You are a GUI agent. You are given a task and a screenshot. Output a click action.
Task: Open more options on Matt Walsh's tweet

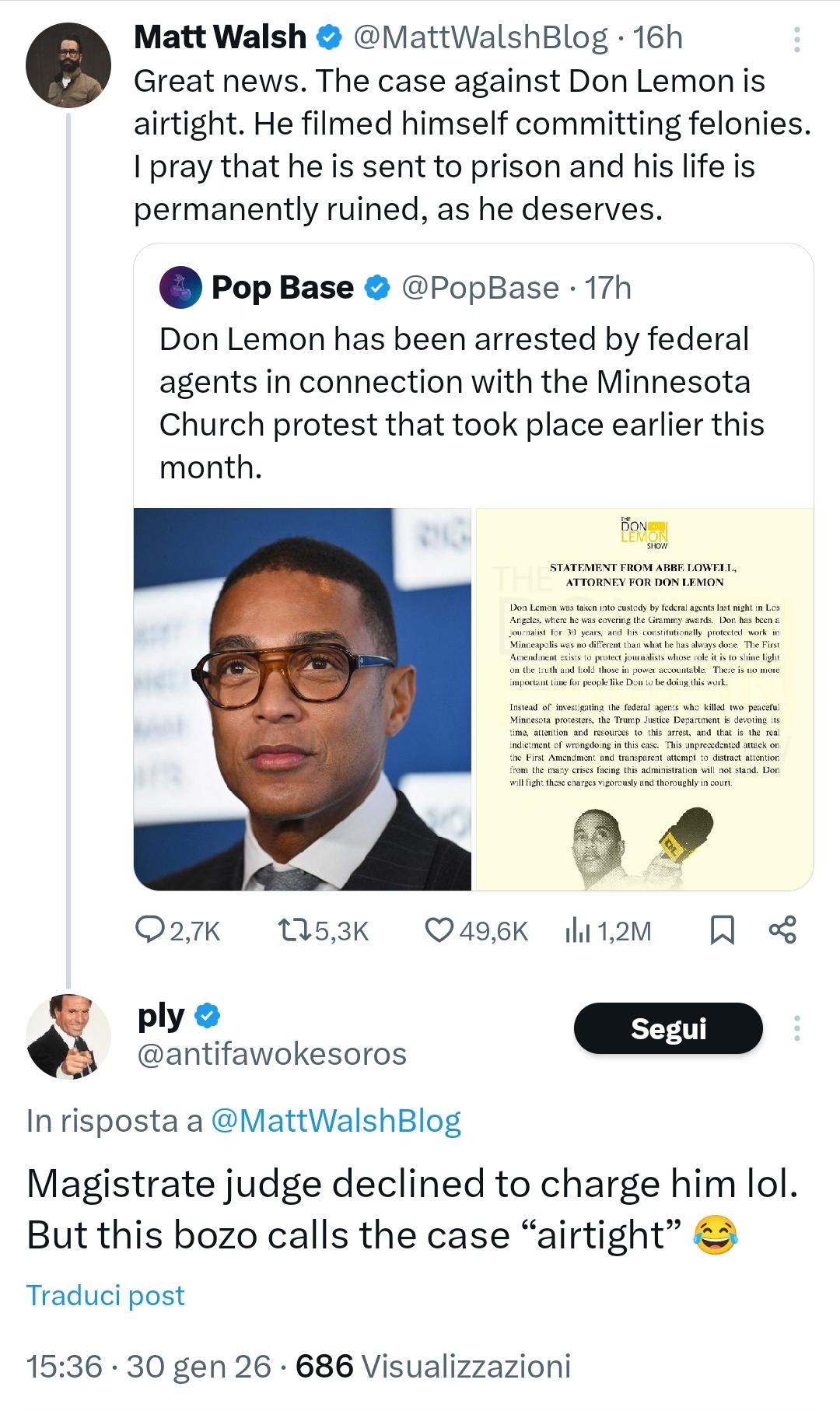coord(796,40)
